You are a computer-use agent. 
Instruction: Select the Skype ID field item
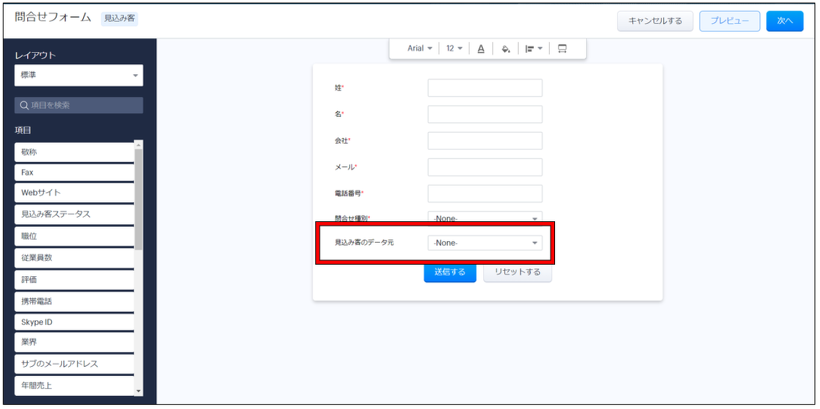coord(74,322)
